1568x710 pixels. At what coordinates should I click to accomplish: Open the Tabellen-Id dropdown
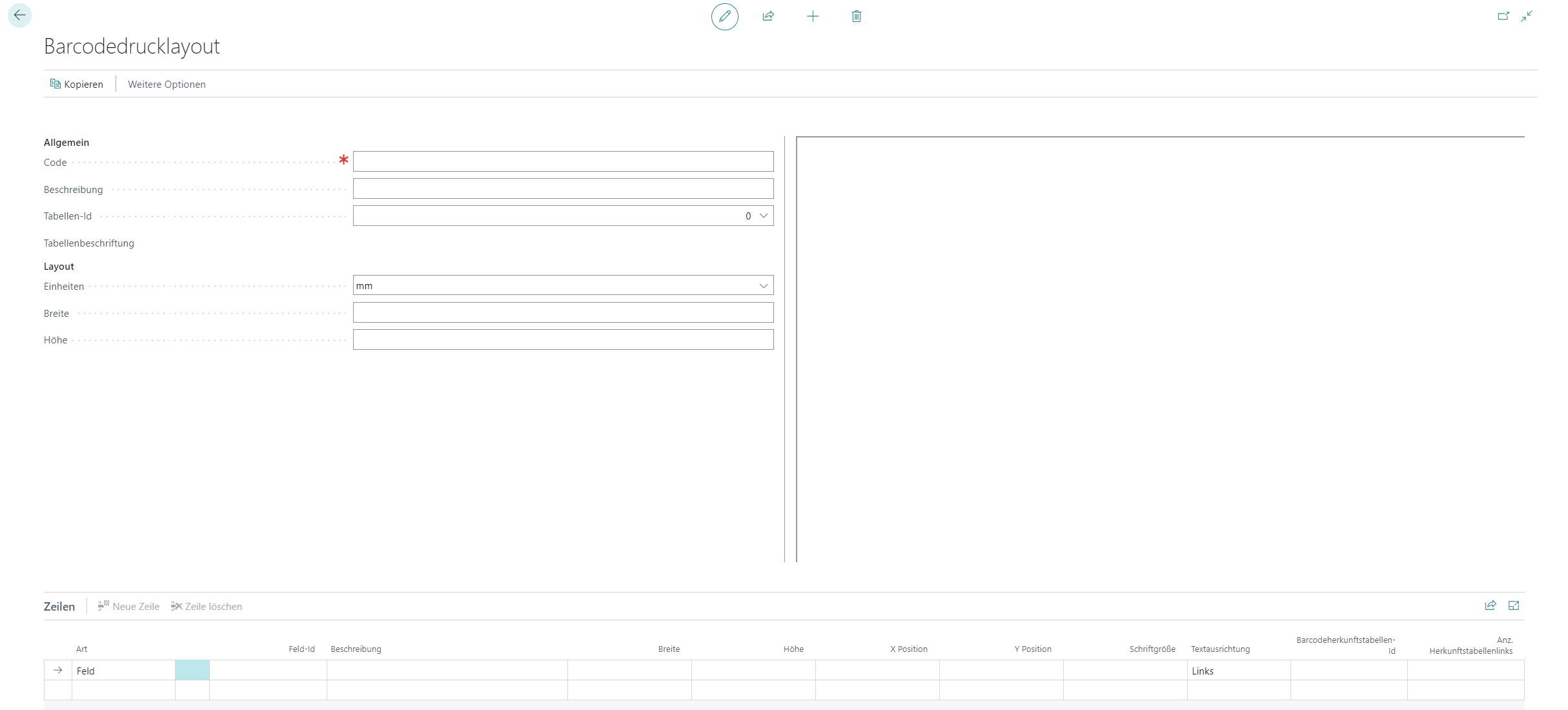tap(764, 216)
